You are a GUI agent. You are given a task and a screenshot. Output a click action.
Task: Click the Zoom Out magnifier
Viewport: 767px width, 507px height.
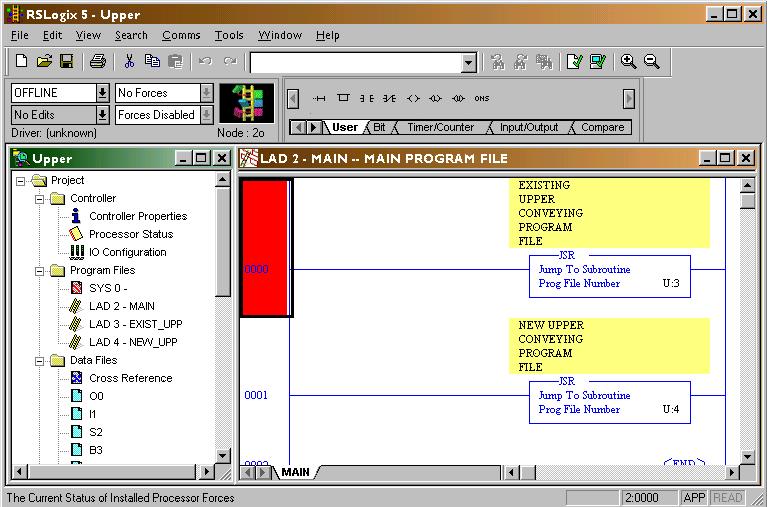(x=652, y=61)
